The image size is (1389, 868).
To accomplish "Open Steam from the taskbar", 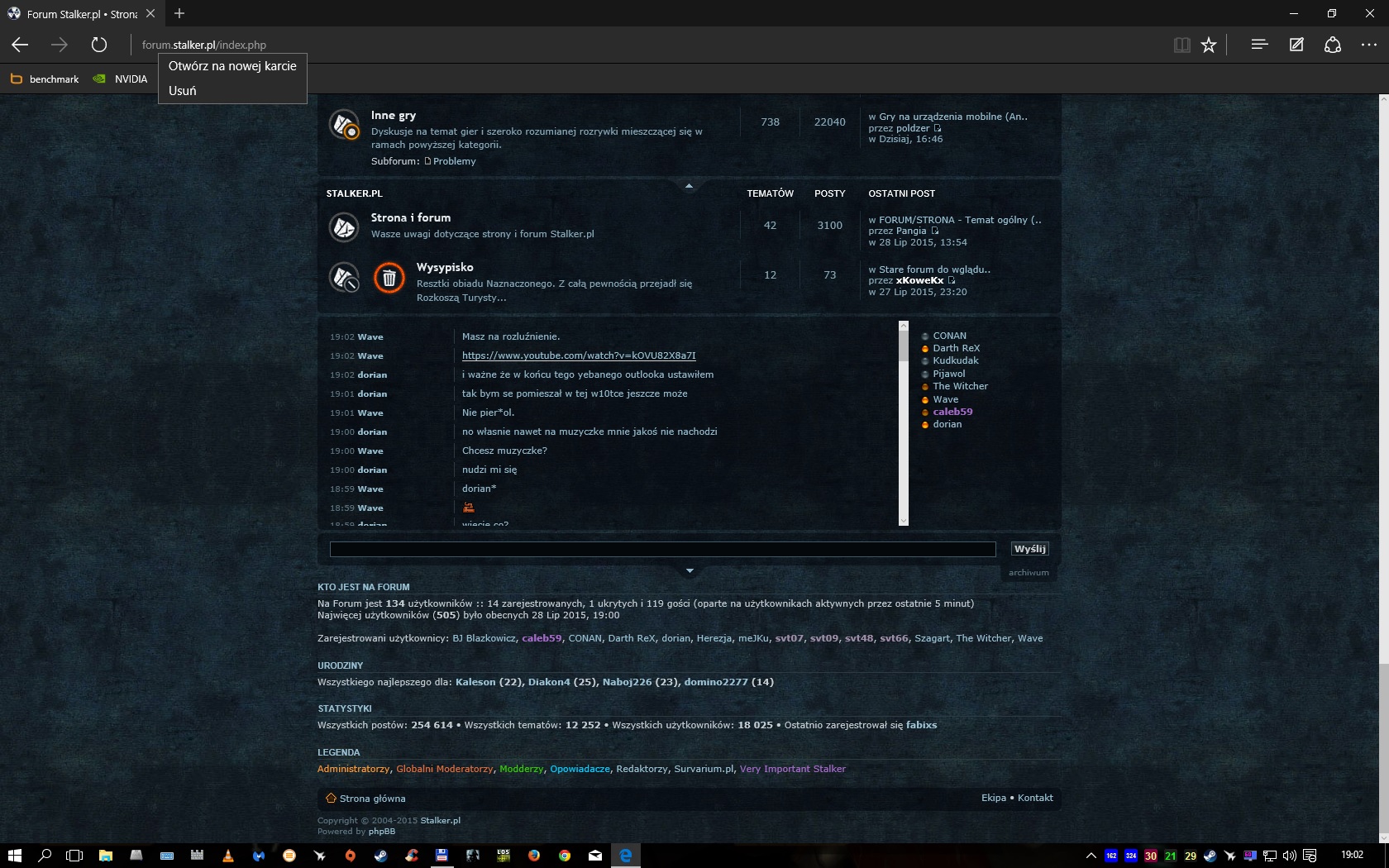I will point(380,856).
